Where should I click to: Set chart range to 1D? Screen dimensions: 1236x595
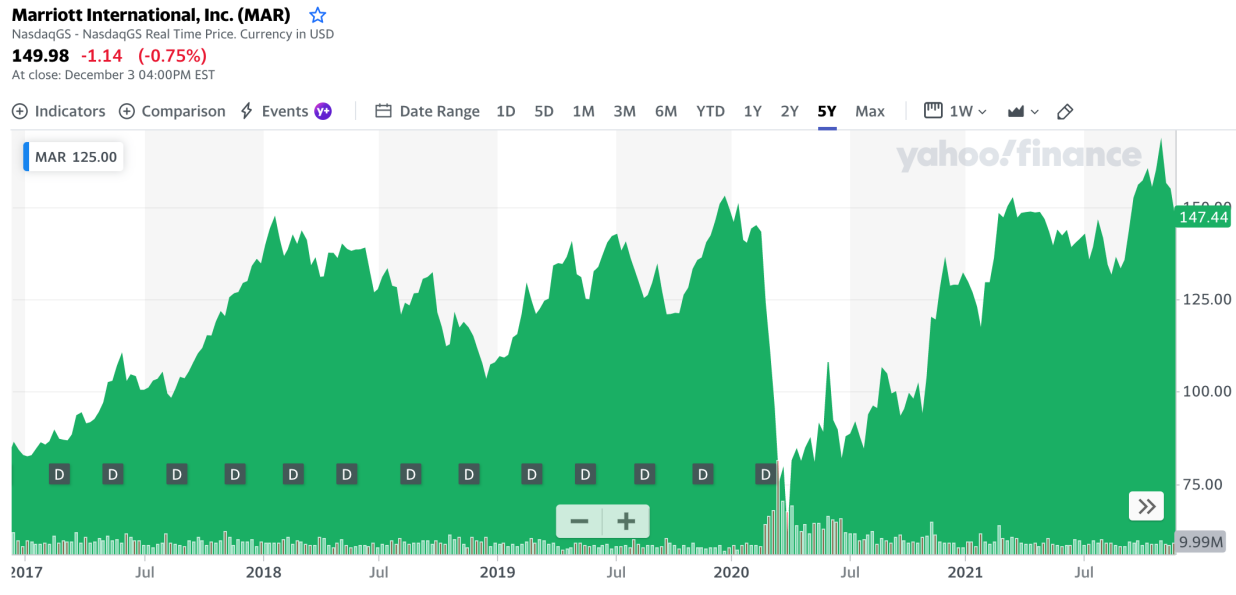(506, 111)
